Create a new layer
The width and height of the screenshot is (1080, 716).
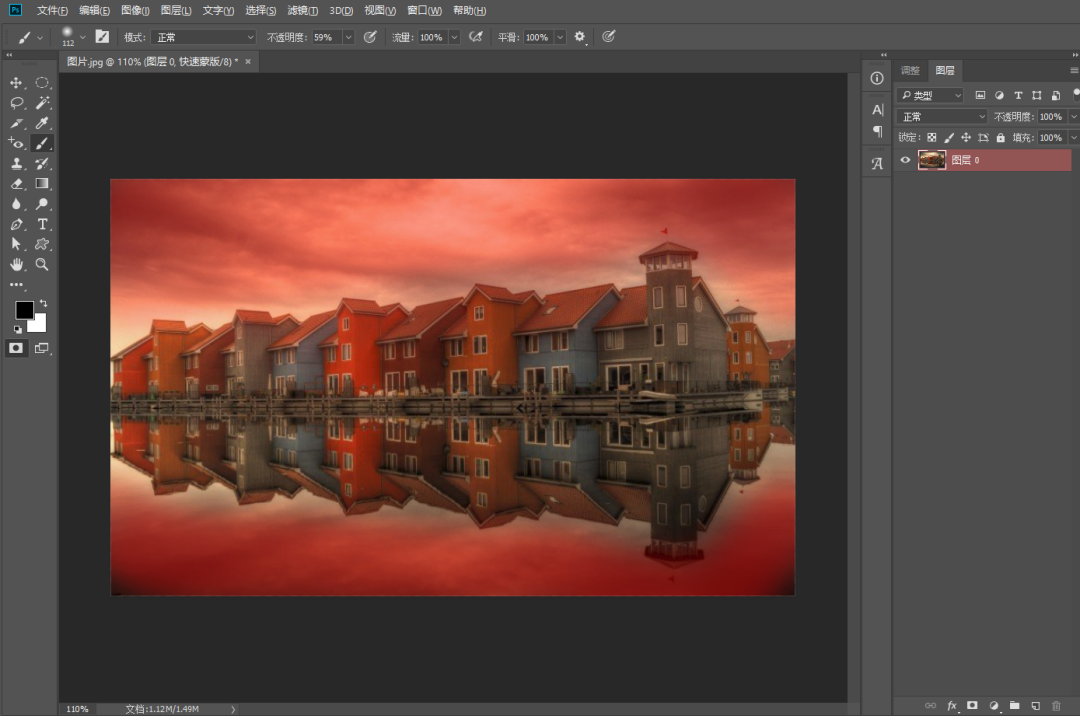(x=1035, y=706)
